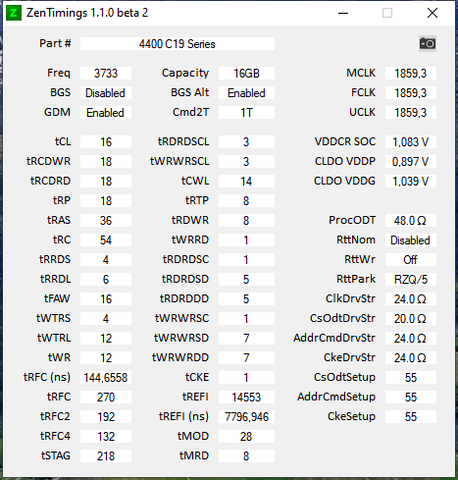Select the BGS Disabled value
The image size is (458, 480).
point(106,93)
